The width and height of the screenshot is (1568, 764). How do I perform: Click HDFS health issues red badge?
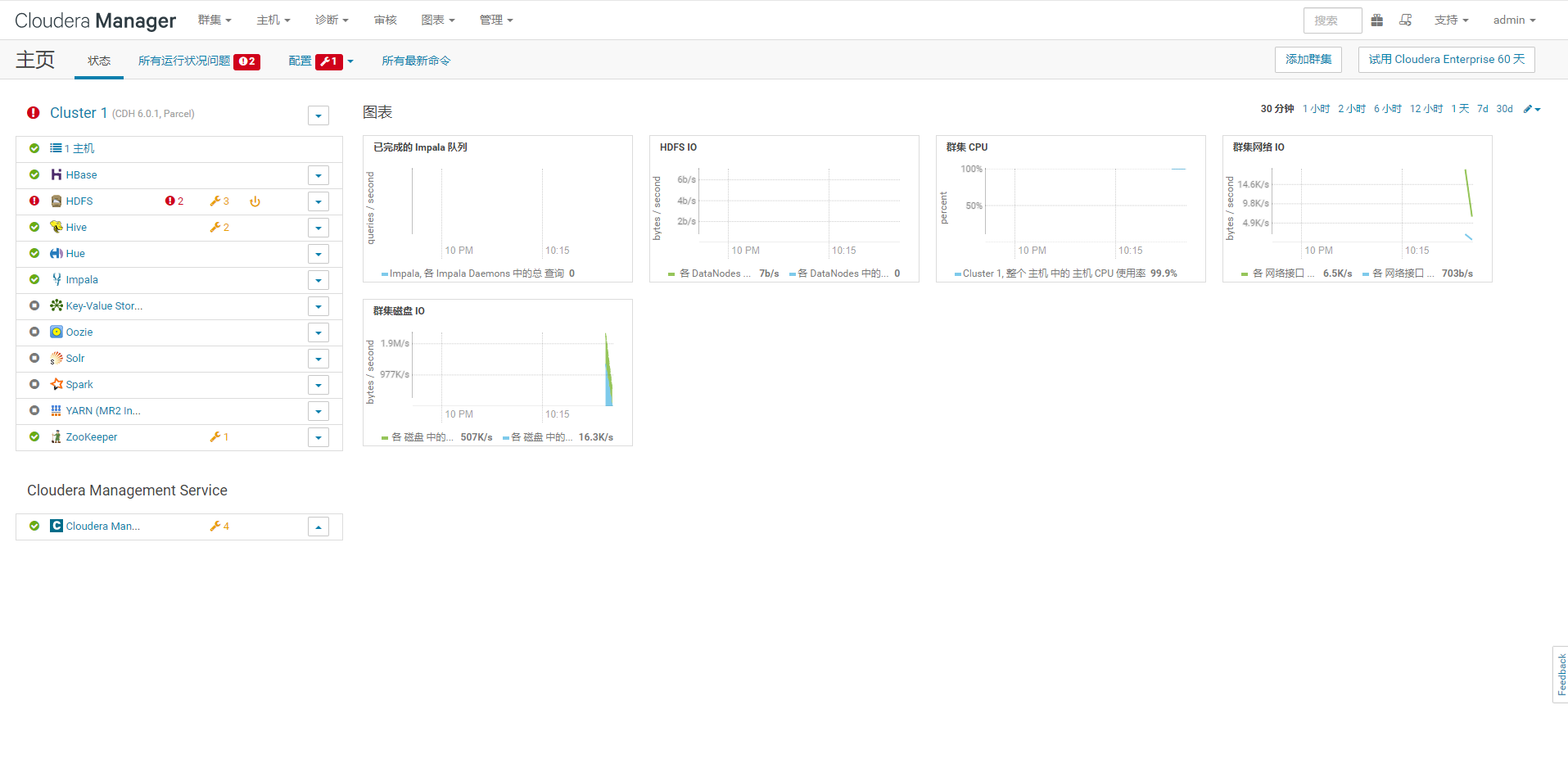click(174, 201)
